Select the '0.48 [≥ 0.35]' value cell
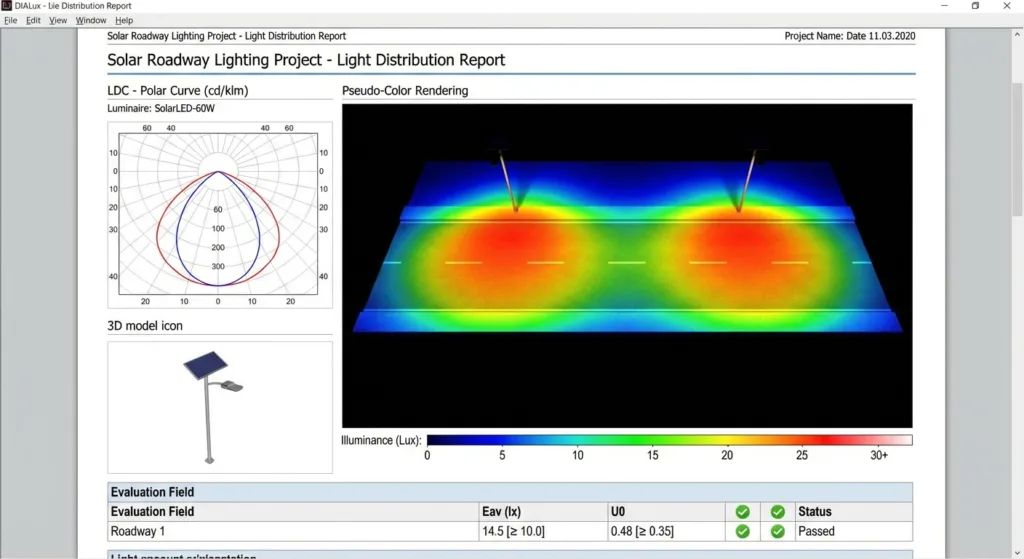Screen dimensions: 1024x559 click(666, 532)
